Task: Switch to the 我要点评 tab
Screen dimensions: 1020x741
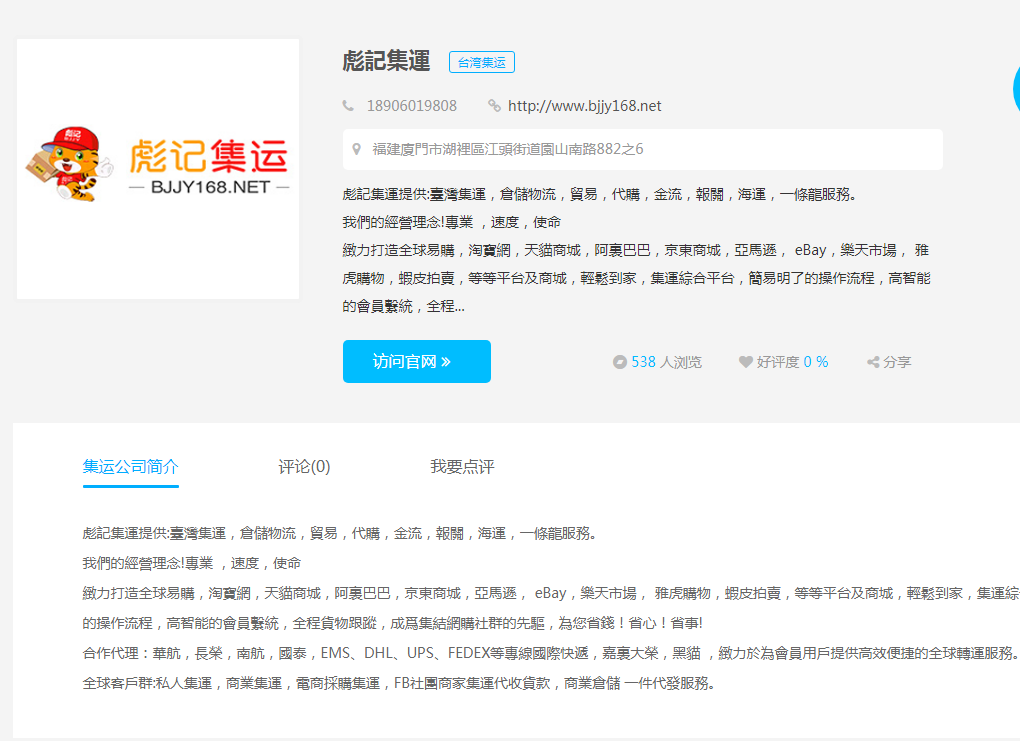Action: click(463, 467)
